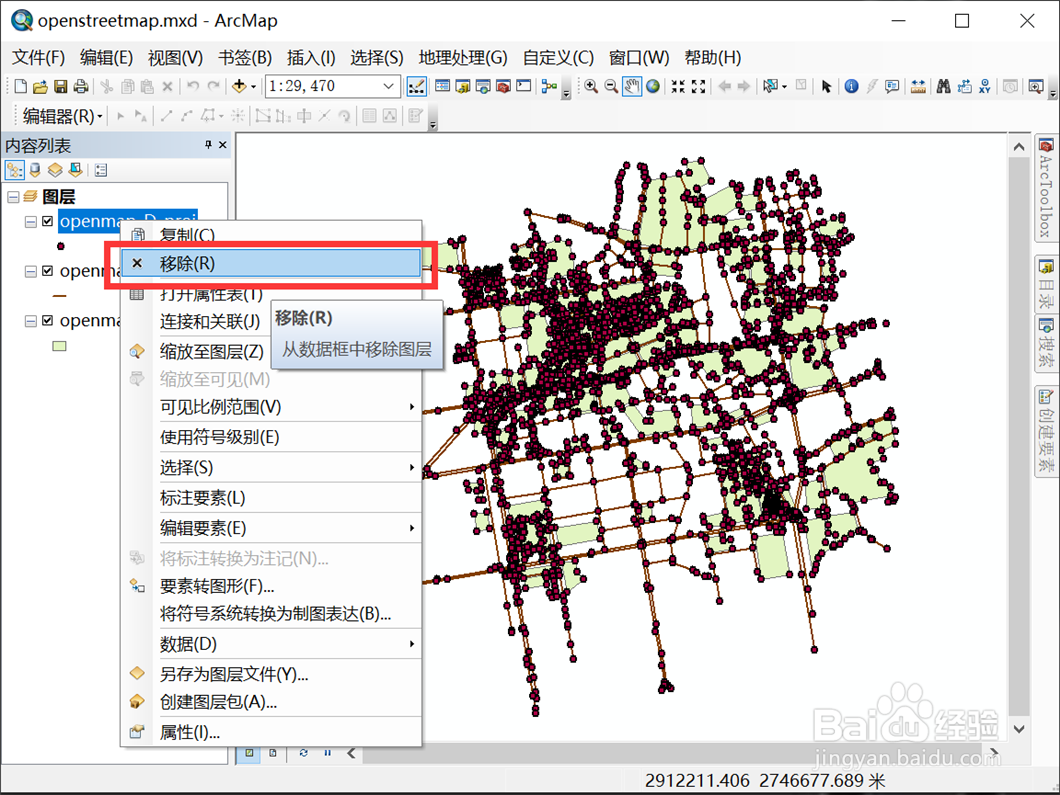
Task: Save the map with floppy icon
Action: [61, 87]
